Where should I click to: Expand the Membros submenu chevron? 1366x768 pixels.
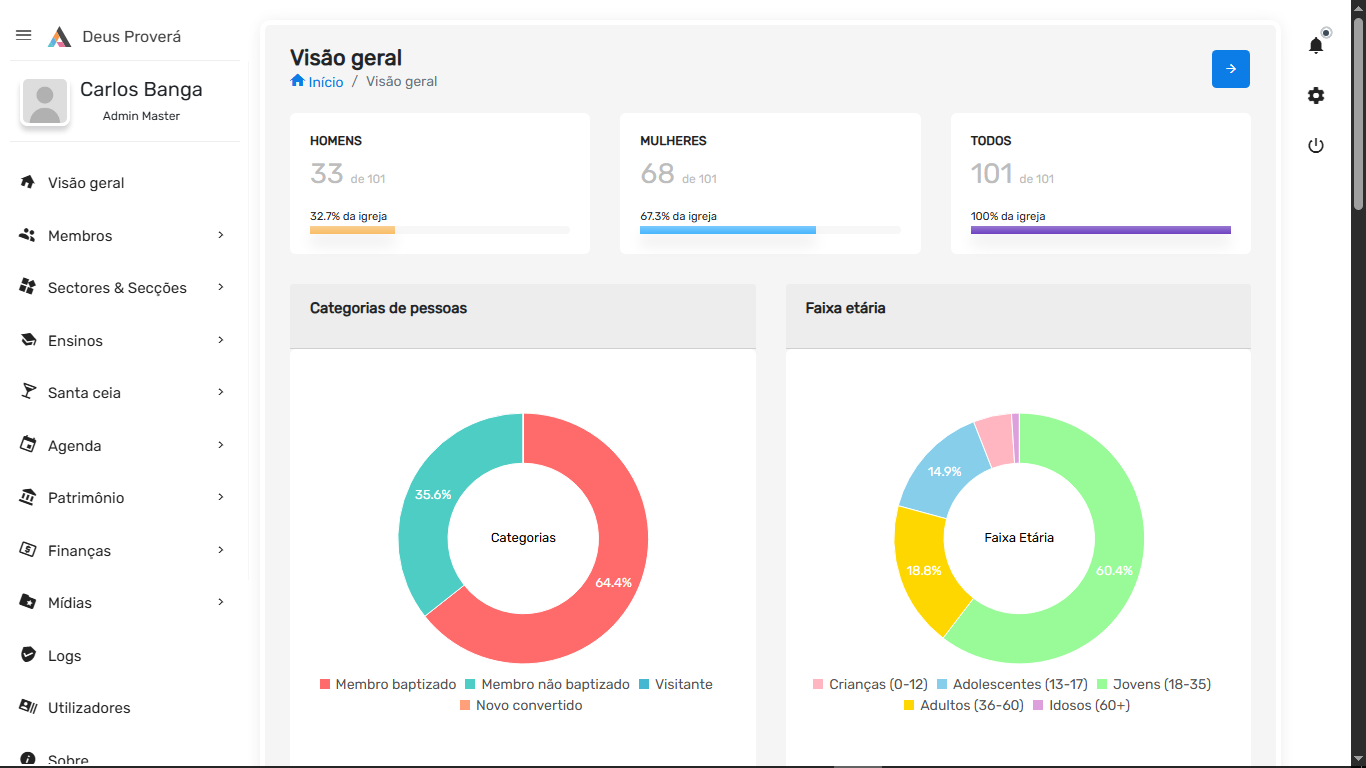(x=221, y=235)
